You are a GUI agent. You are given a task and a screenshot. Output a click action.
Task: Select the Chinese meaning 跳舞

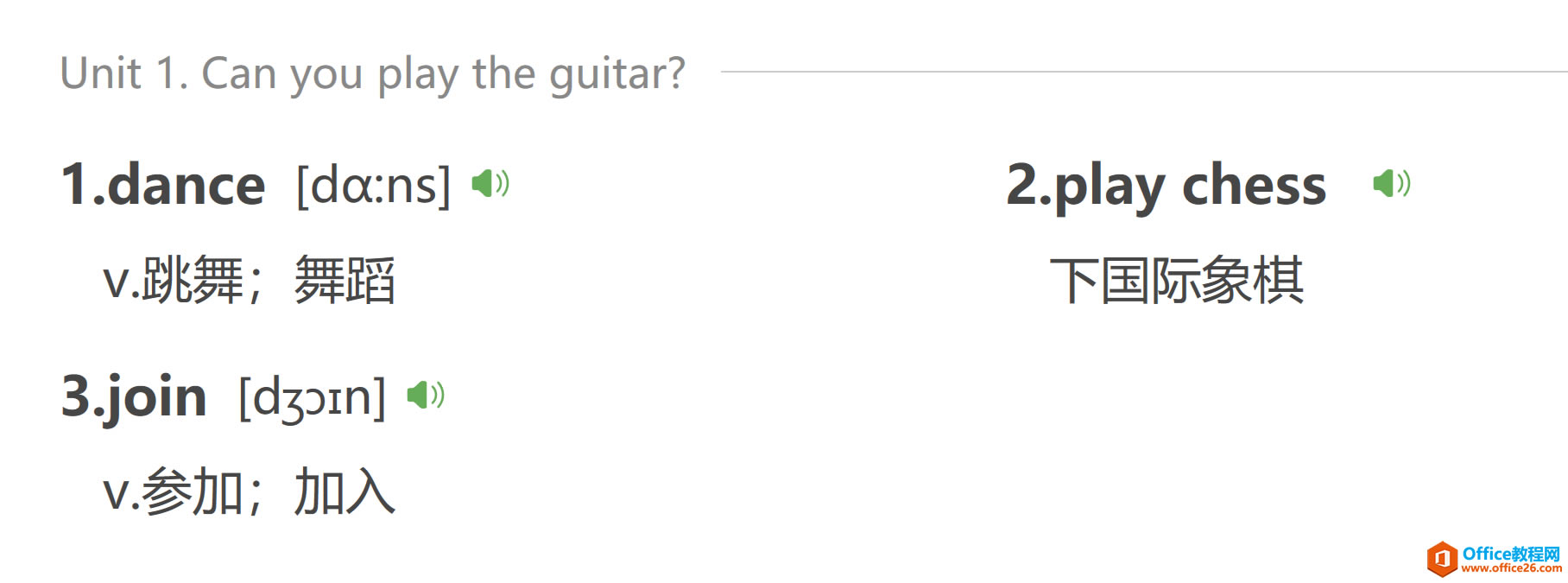pos(193,280)
